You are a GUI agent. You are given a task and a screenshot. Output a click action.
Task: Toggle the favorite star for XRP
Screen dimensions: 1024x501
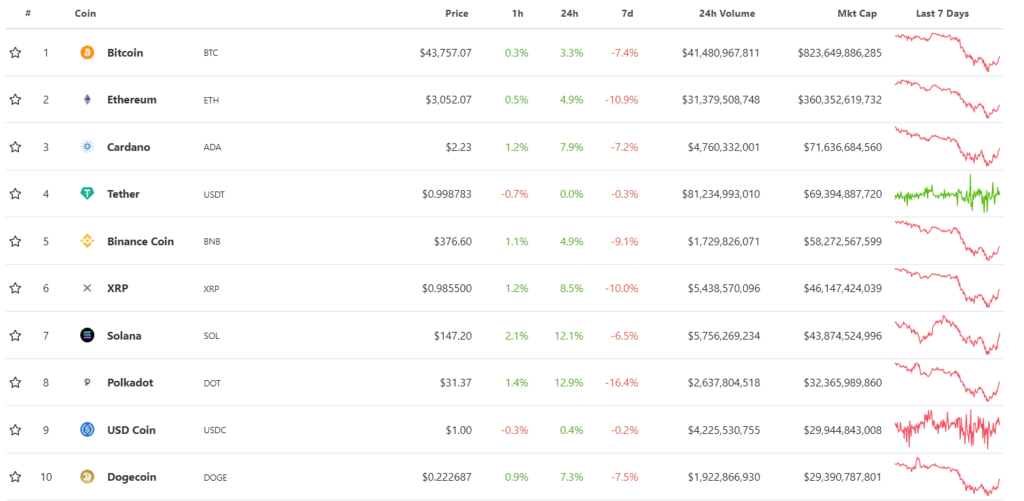tap(15, 288)
